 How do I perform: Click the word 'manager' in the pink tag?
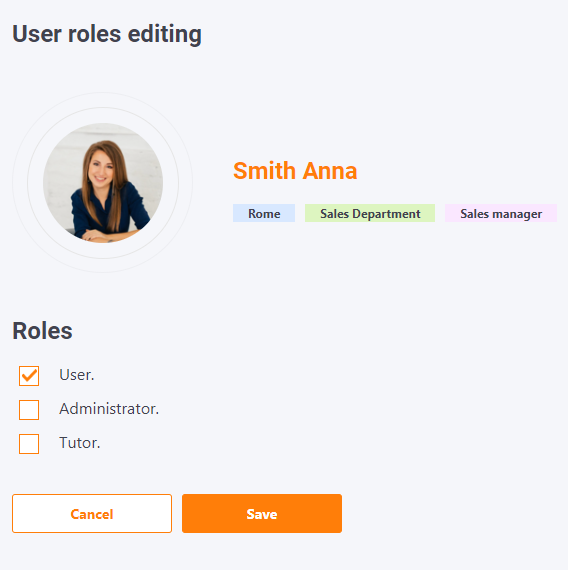tap(517, 214)
